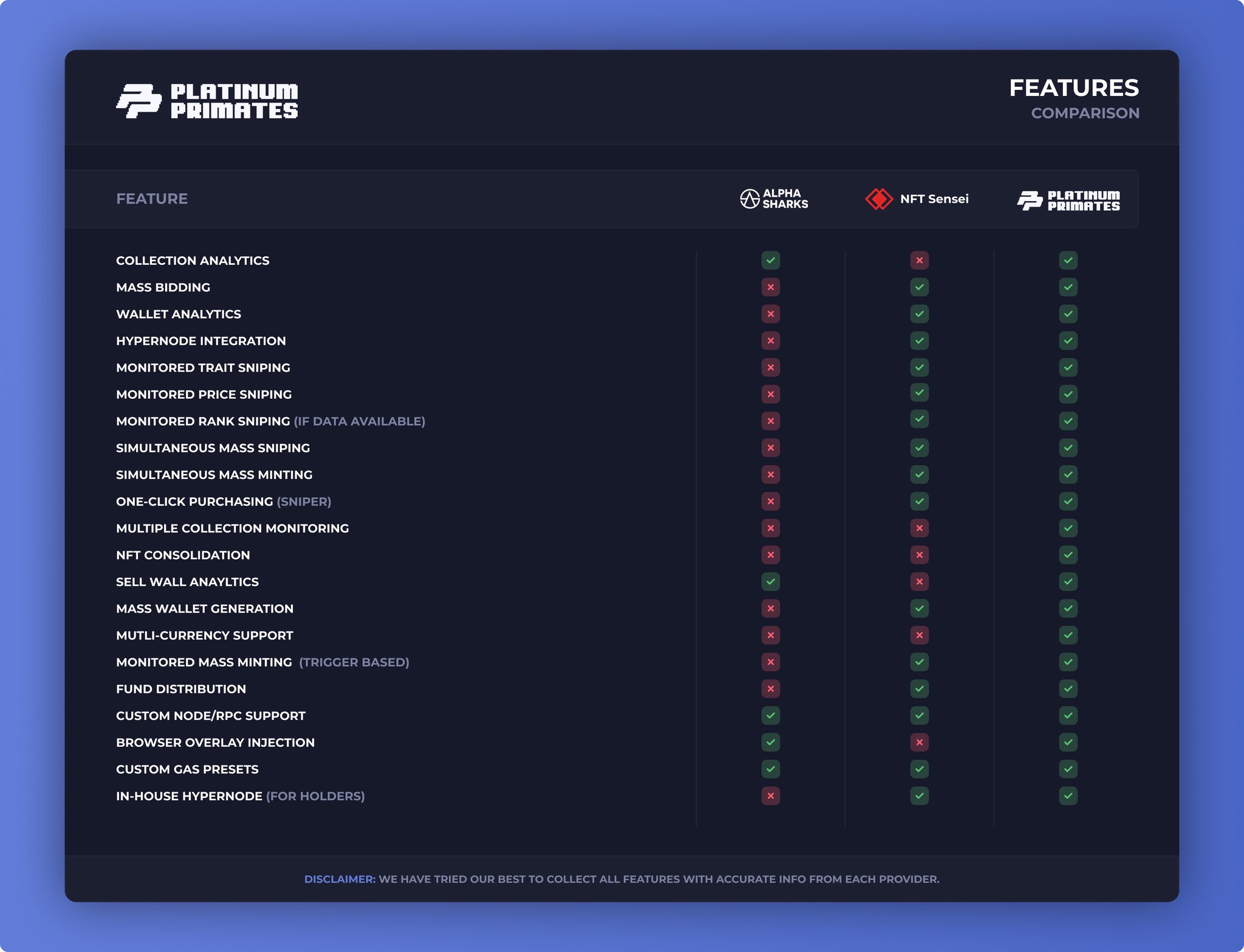Select the NFT CONSOLIDATION label
The width and height of the screenshot is (1244, 952).
click(x=183, y=555)
